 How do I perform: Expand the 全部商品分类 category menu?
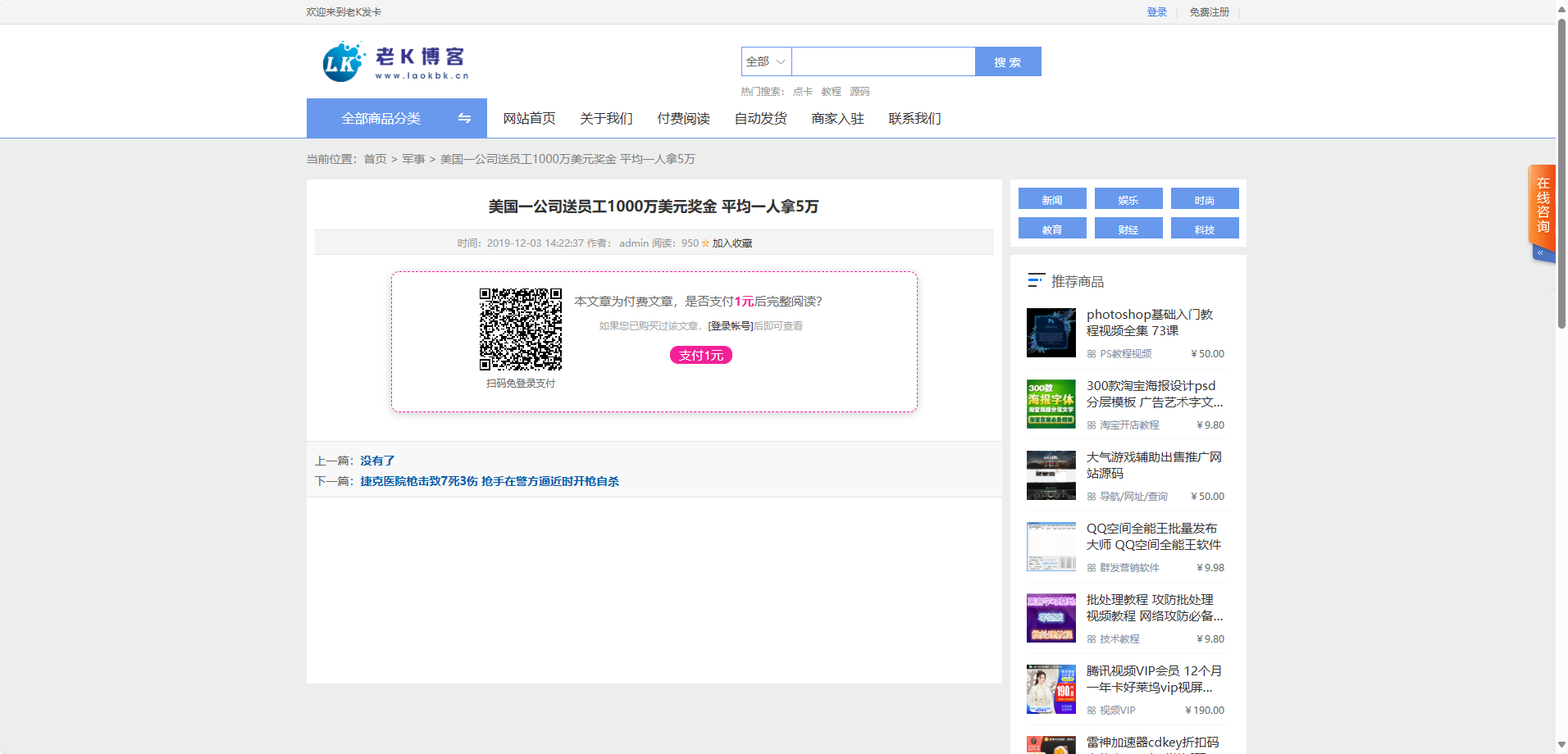[x=397, y=118]
